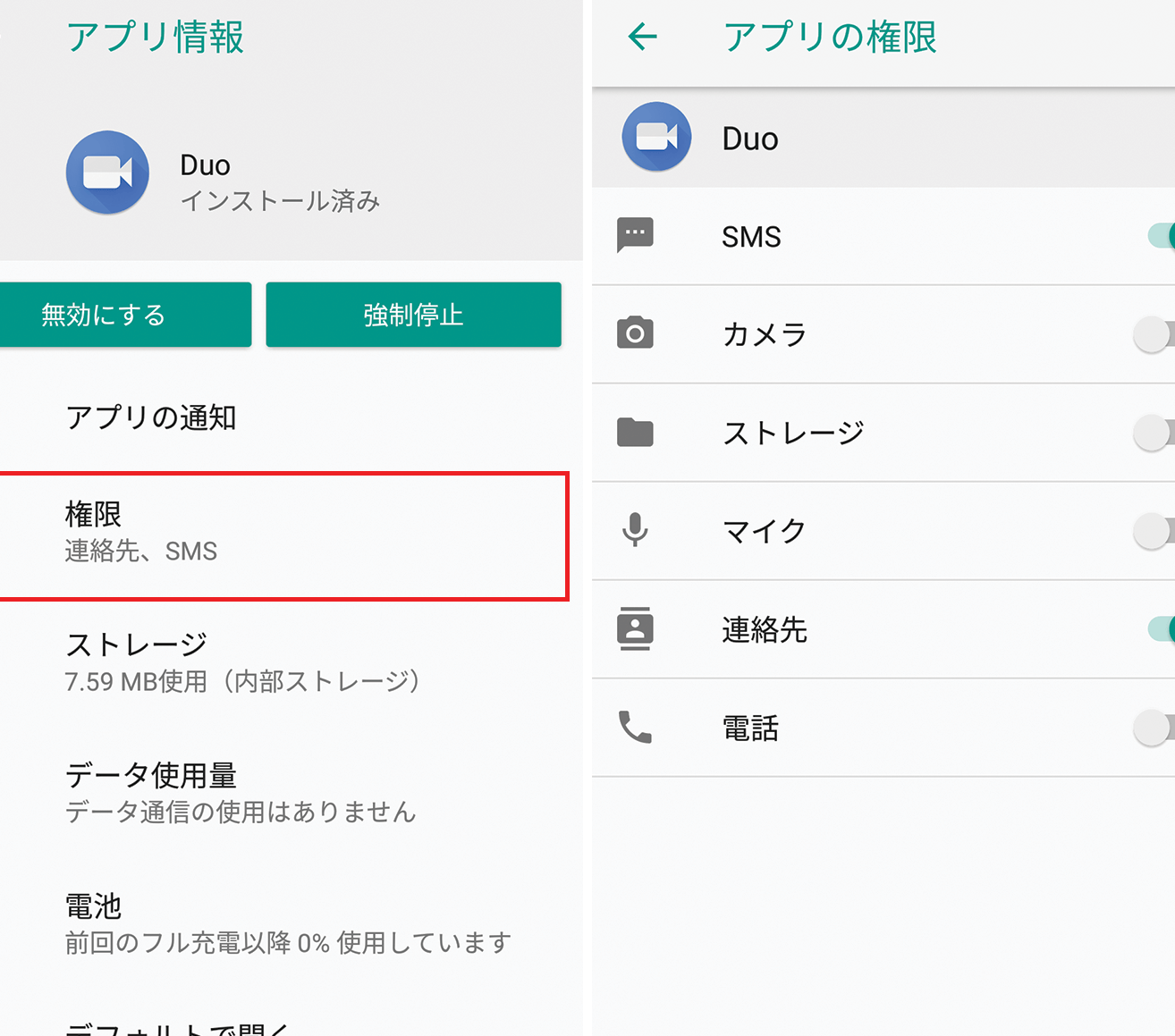Click the microphone icon beside マイク
The height and width of the screenshot is (1036, 1175).
click(x=635, y=530)
